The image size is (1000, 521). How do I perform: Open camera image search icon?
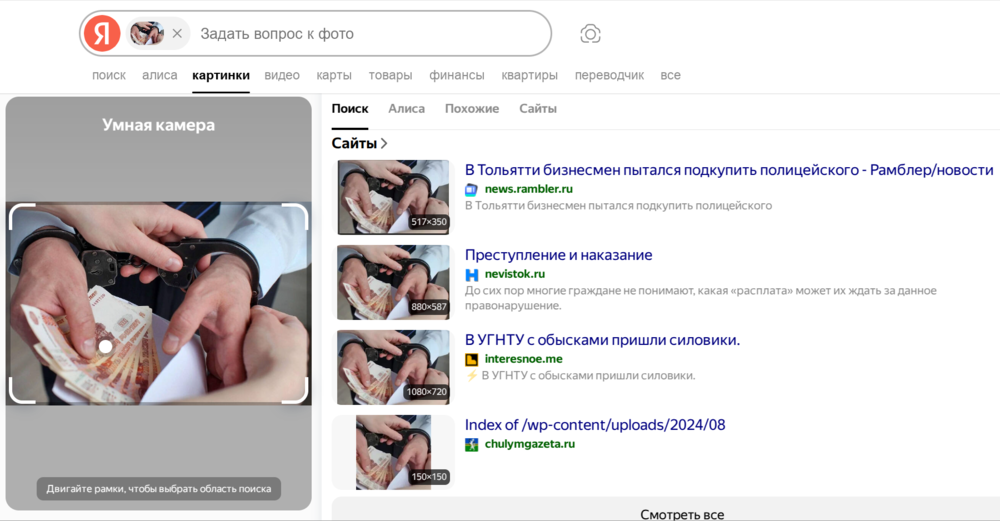pyautogui.click(x=590, y=34)
